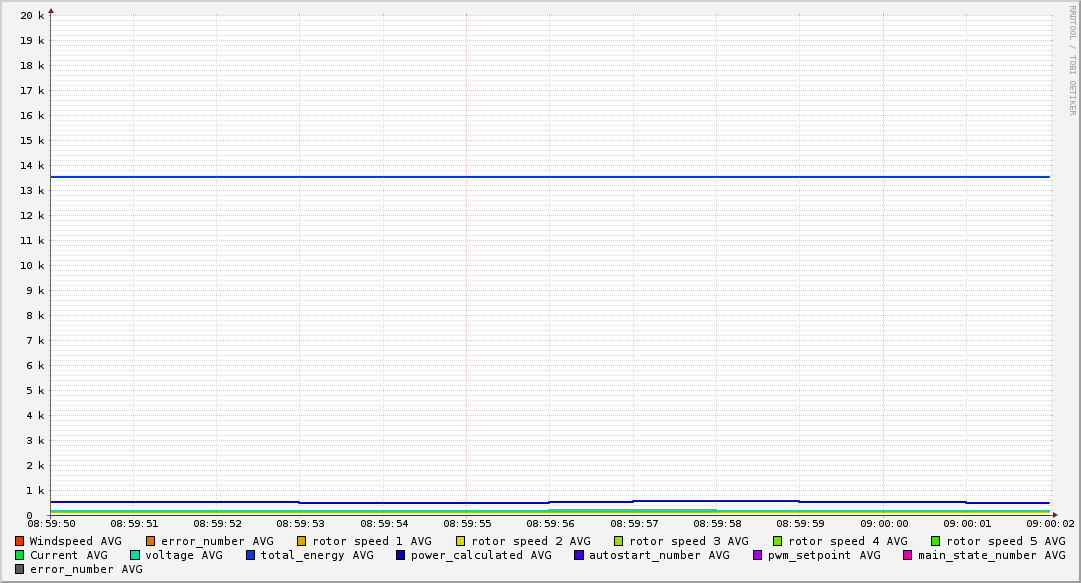Click the orange error_number AVG legend swatch
The width and height of the screenshot is (1081, 583).
point(151,541)
